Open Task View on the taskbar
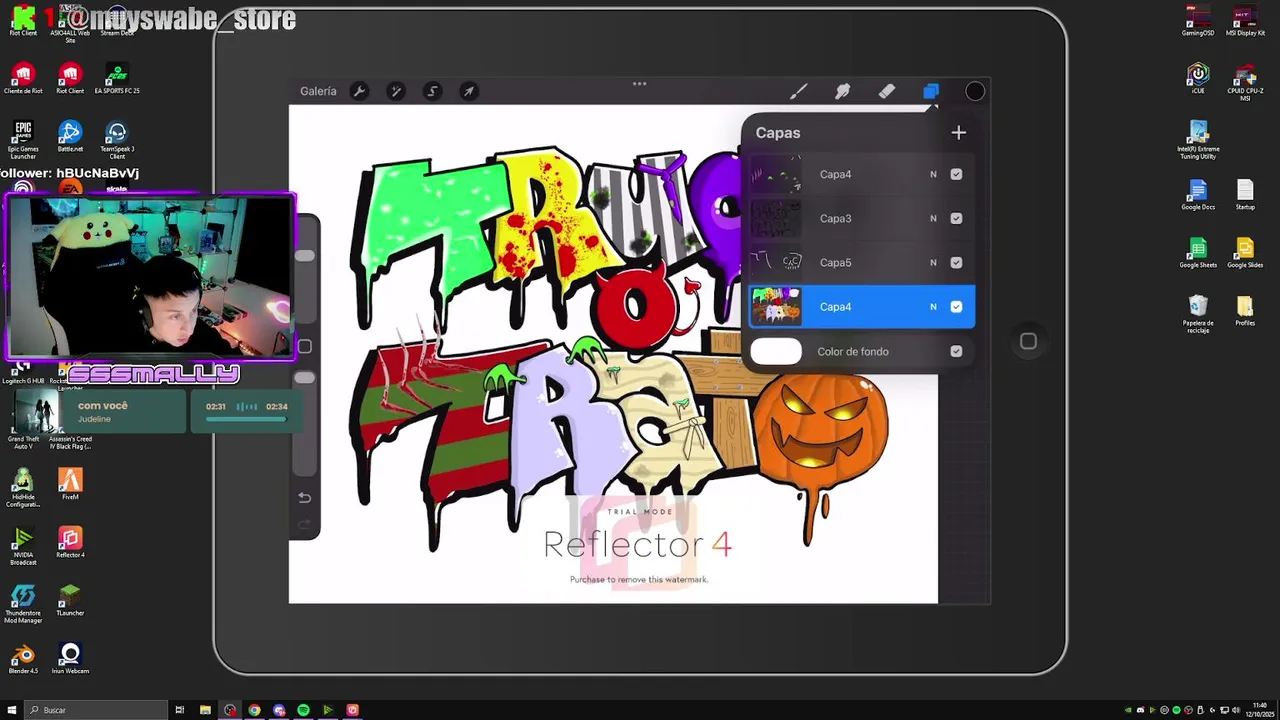Viewport: 1280px width, 720px height. pyautogui.click(x=180, y=710)
